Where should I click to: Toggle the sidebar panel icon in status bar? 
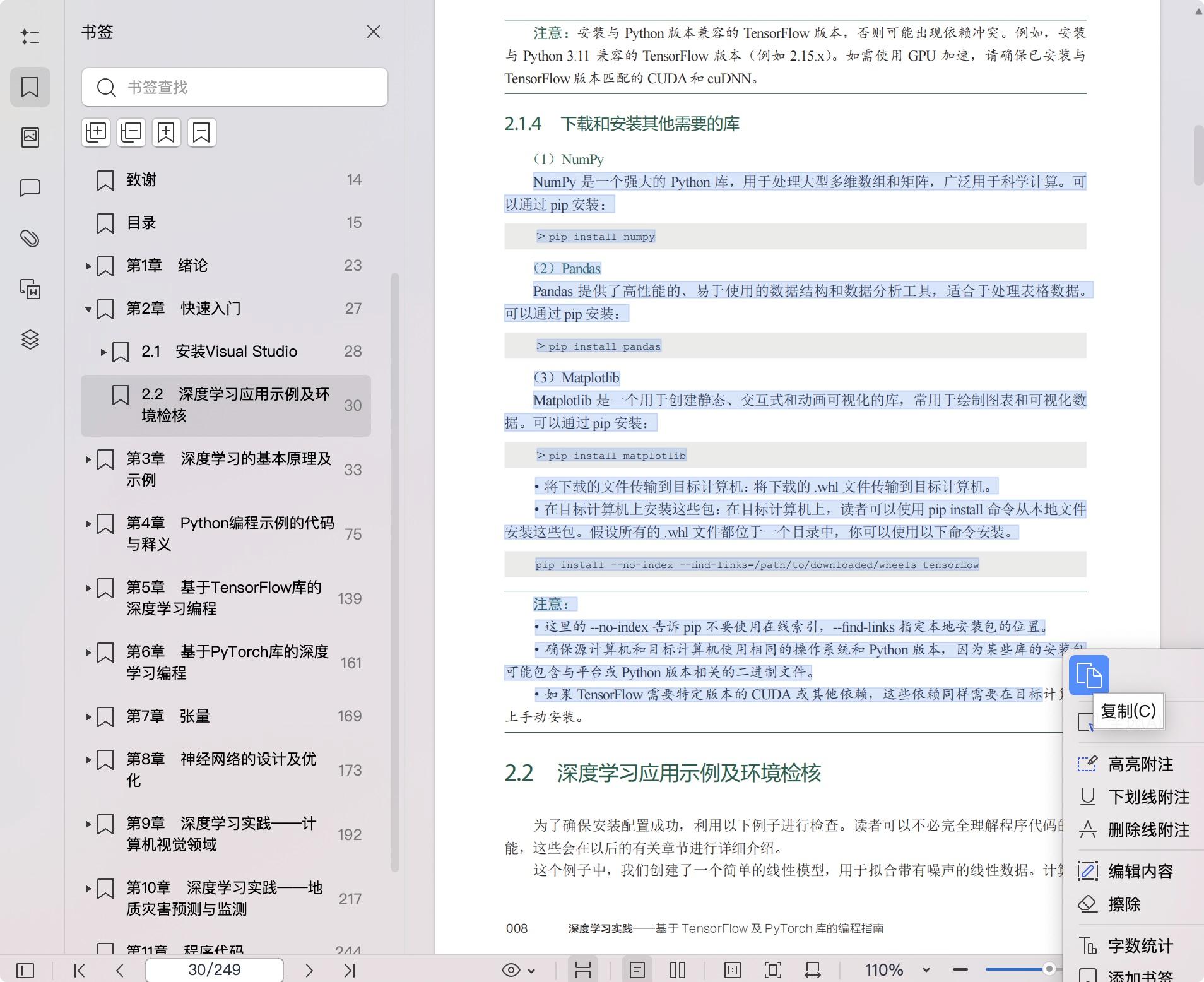[x=25, y=970]
